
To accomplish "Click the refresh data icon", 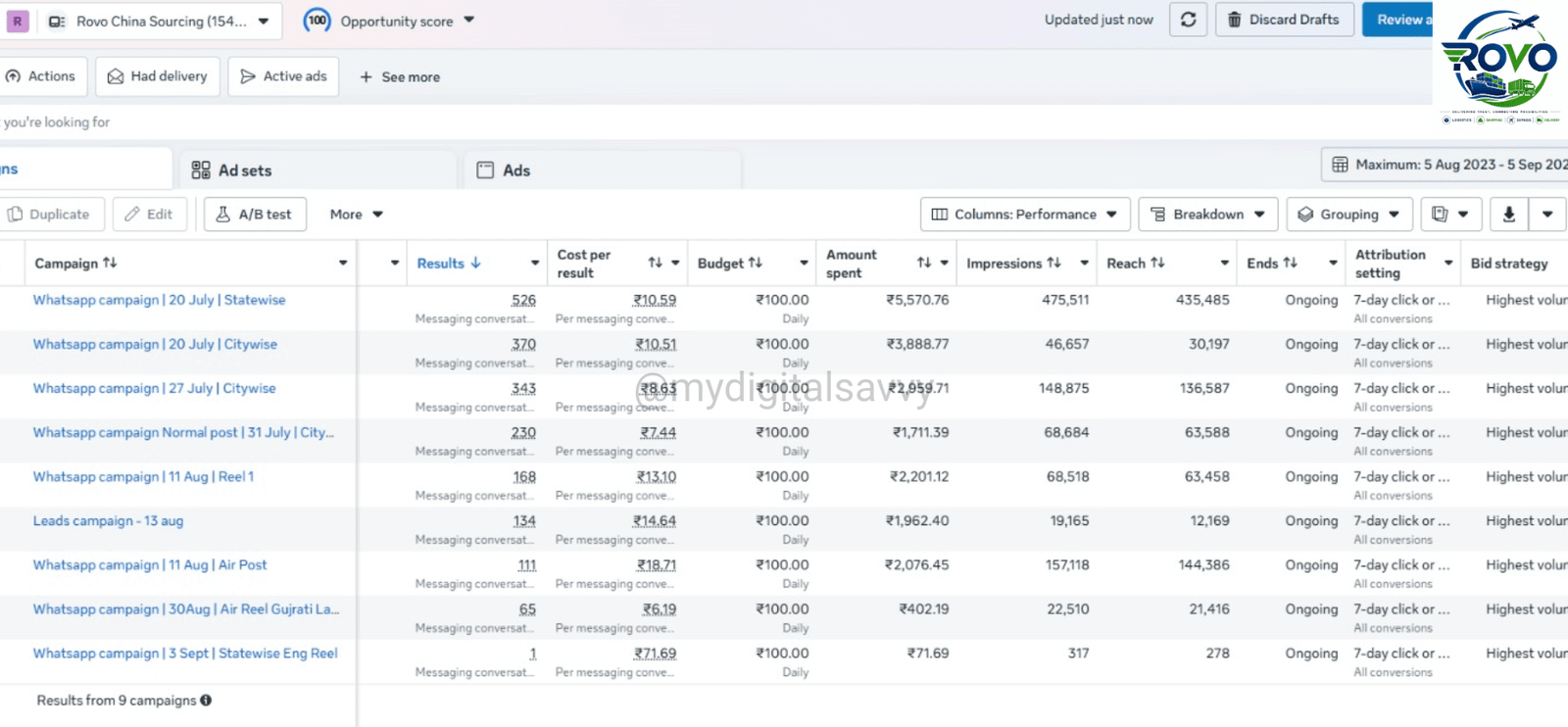I will [1188, 20].
